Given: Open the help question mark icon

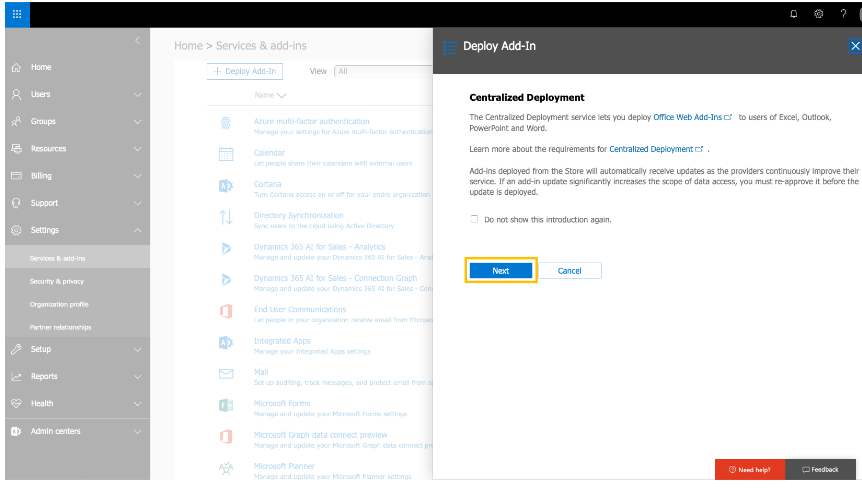Looking at the screenshot, I should coord(843,14).
